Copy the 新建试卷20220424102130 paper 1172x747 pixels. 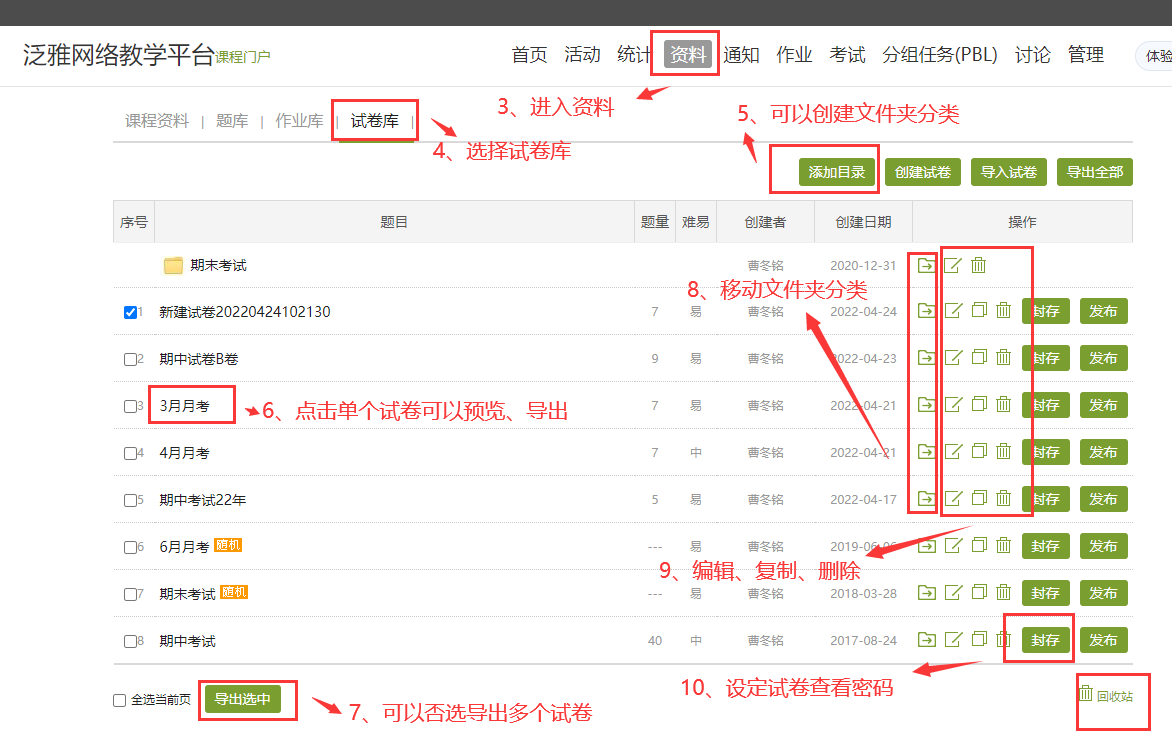979,310
